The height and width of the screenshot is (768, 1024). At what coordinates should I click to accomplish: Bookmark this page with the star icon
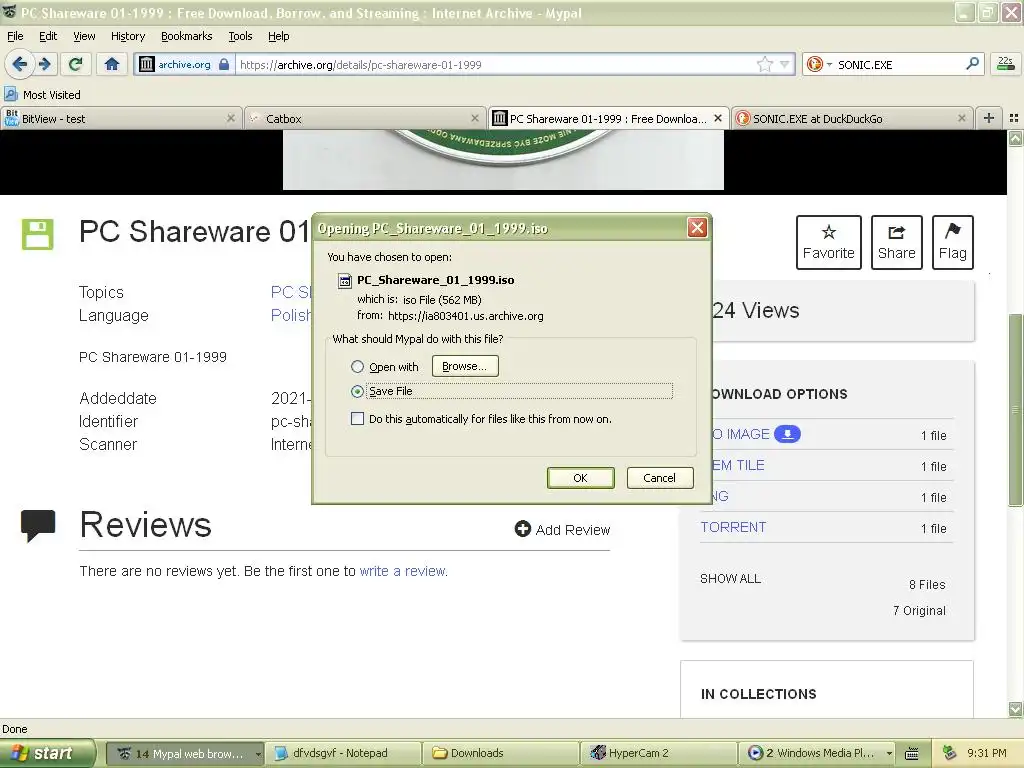click(765, 64)
